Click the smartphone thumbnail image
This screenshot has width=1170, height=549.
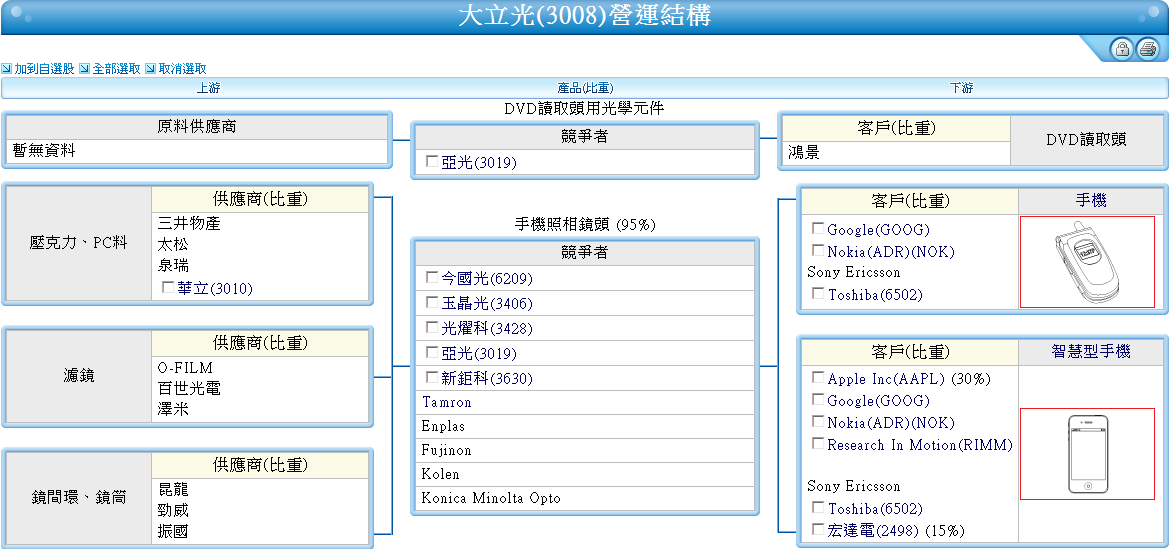pyautogui.click(x=1087, y=454)
